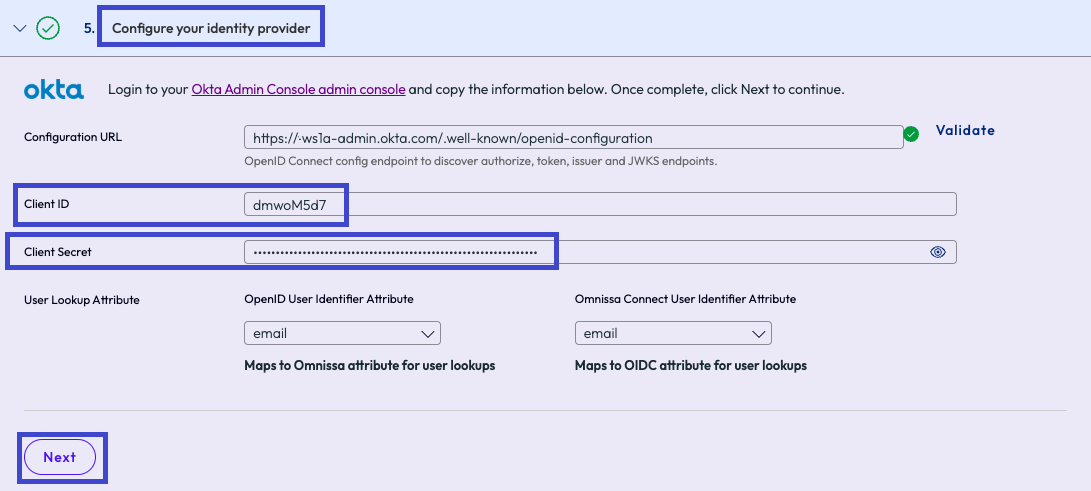Focus the Client Secret password field
This screenshot has height=491, width=1091.
[x=600, y=252]
